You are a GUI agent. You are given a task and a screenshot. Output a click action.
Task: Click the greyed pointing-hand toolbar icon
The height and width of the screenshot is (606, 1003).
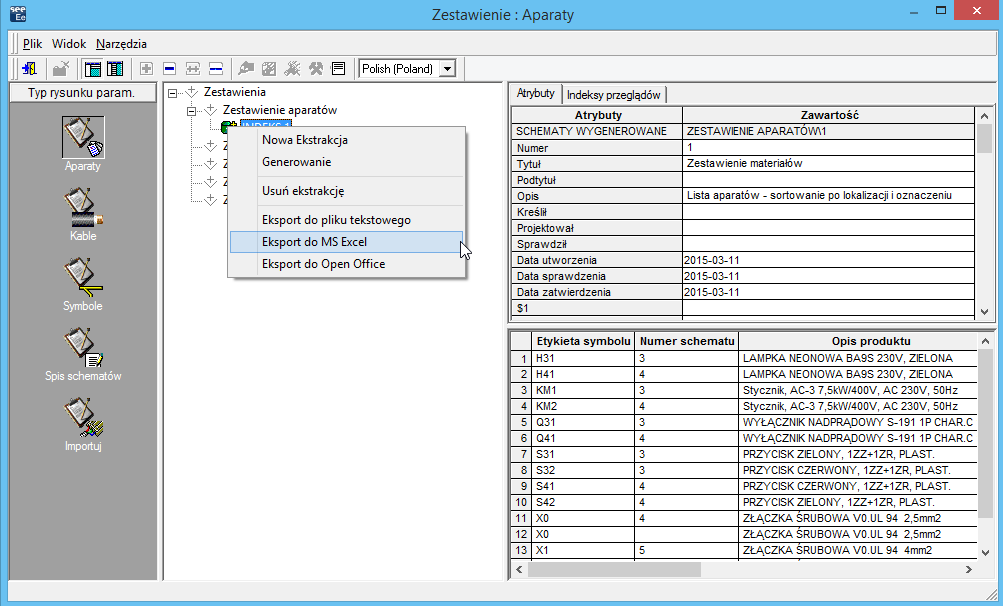(246, 68)
